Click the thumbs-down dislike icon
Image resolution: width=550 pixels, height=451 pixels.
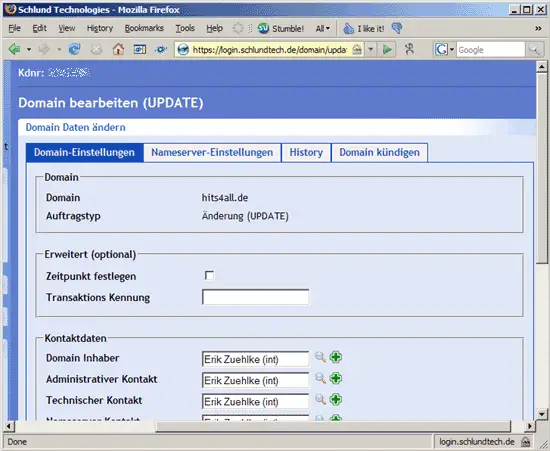tap(397, 28)
